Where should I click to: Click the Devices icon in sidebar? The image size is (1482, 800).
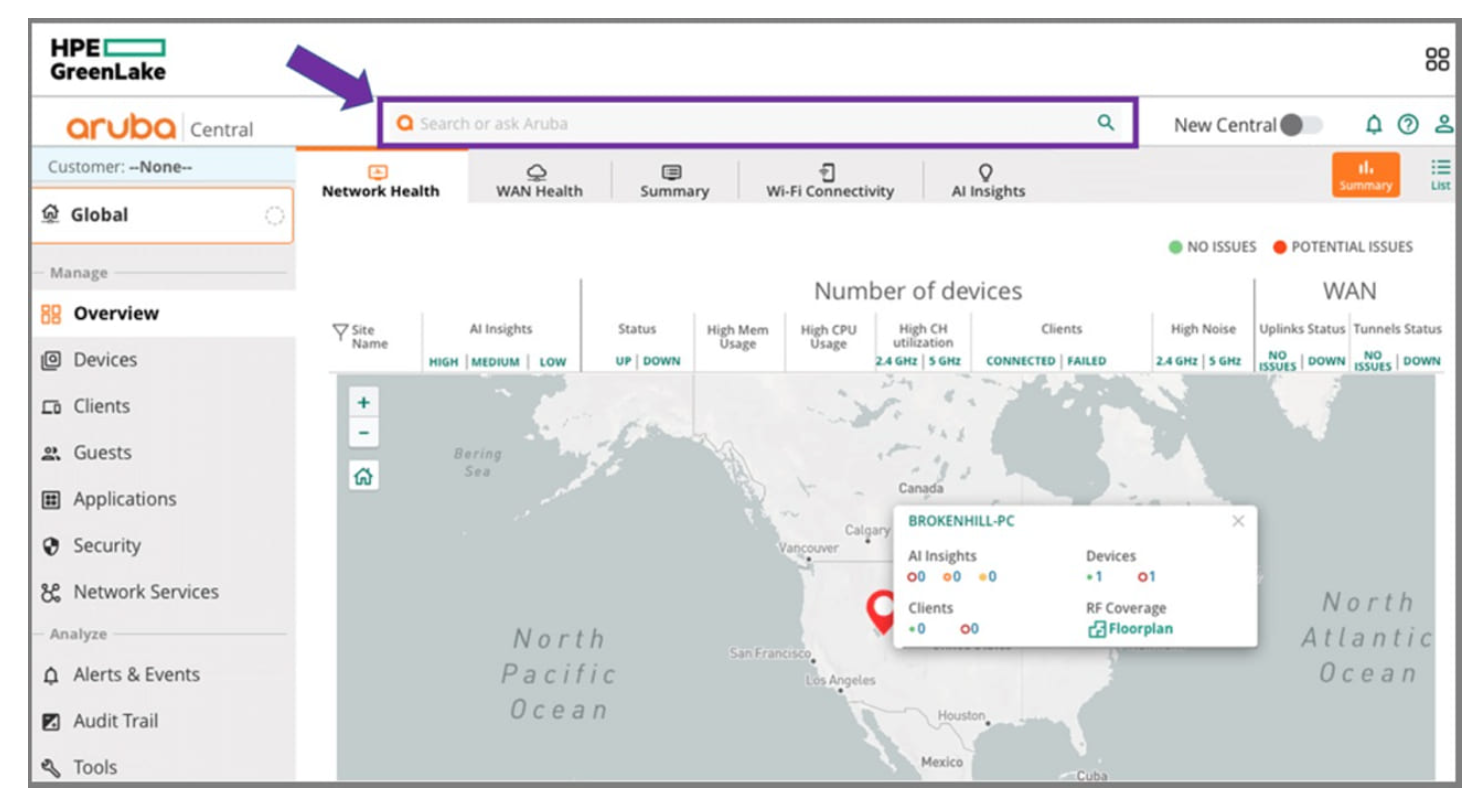tap(51, 360)
